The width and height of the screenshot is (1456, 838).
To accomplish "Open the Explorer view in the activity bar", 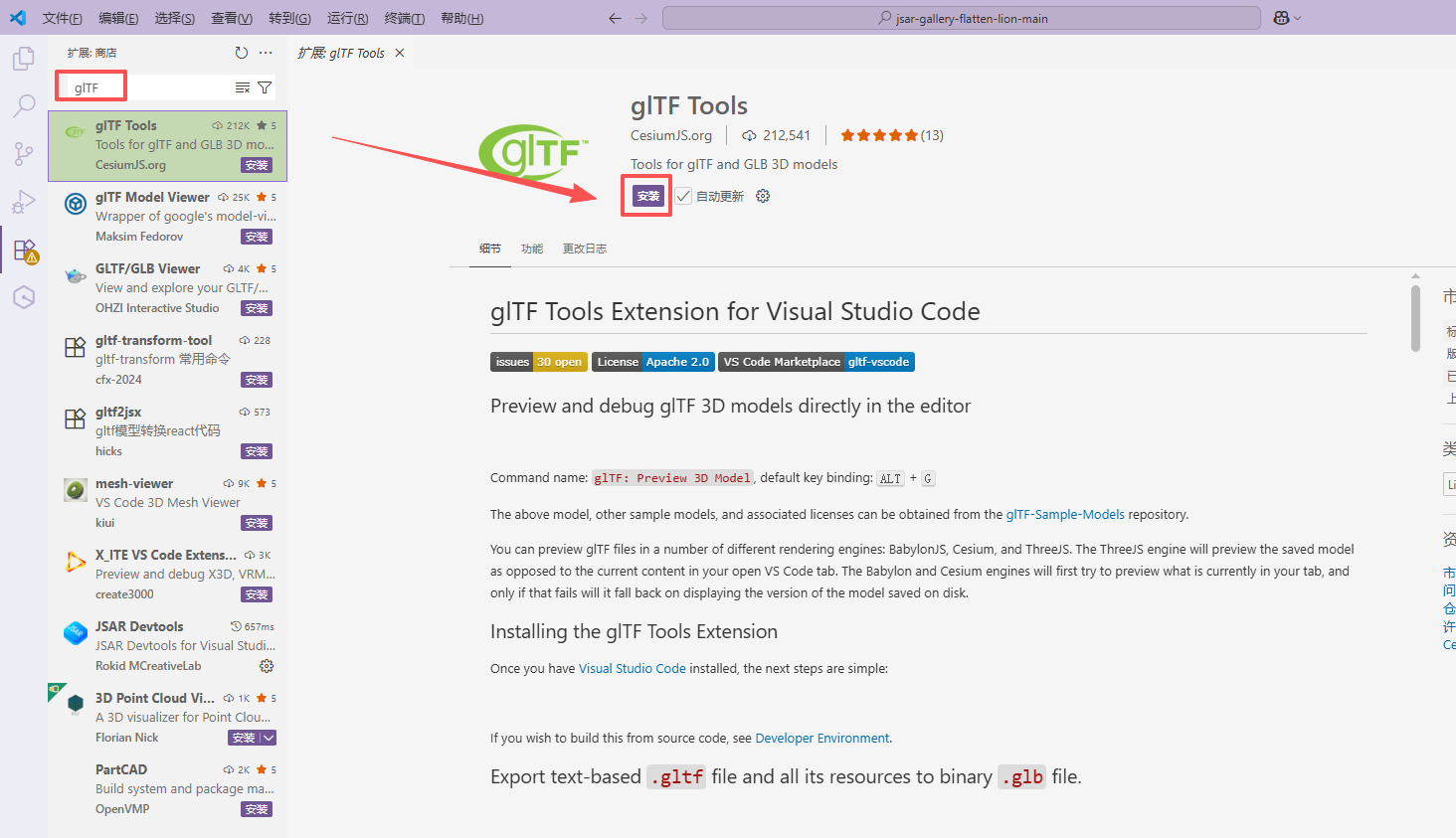I will pos(24,60).
